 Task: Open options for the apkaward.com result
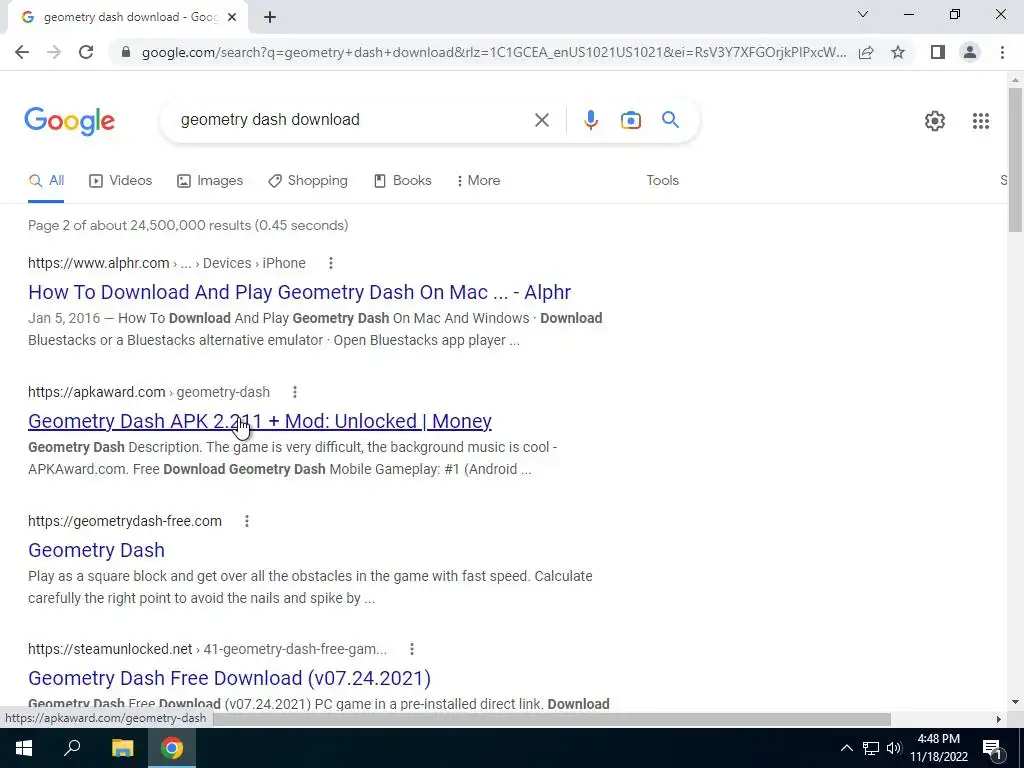(x=295, y=392)
